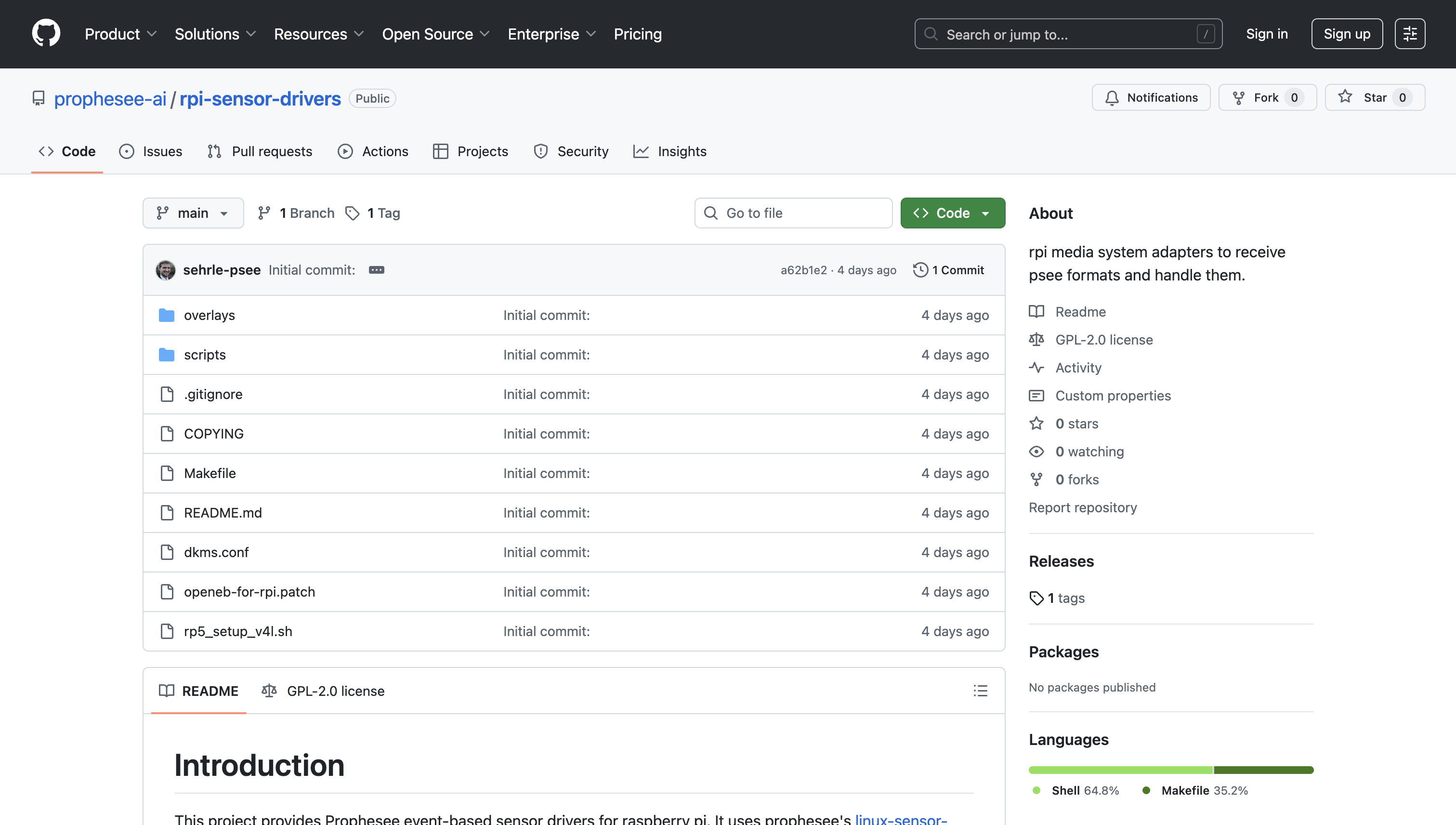Focus the Go to file field
This screenshot has height=825, width=1456.
point(793,213)
